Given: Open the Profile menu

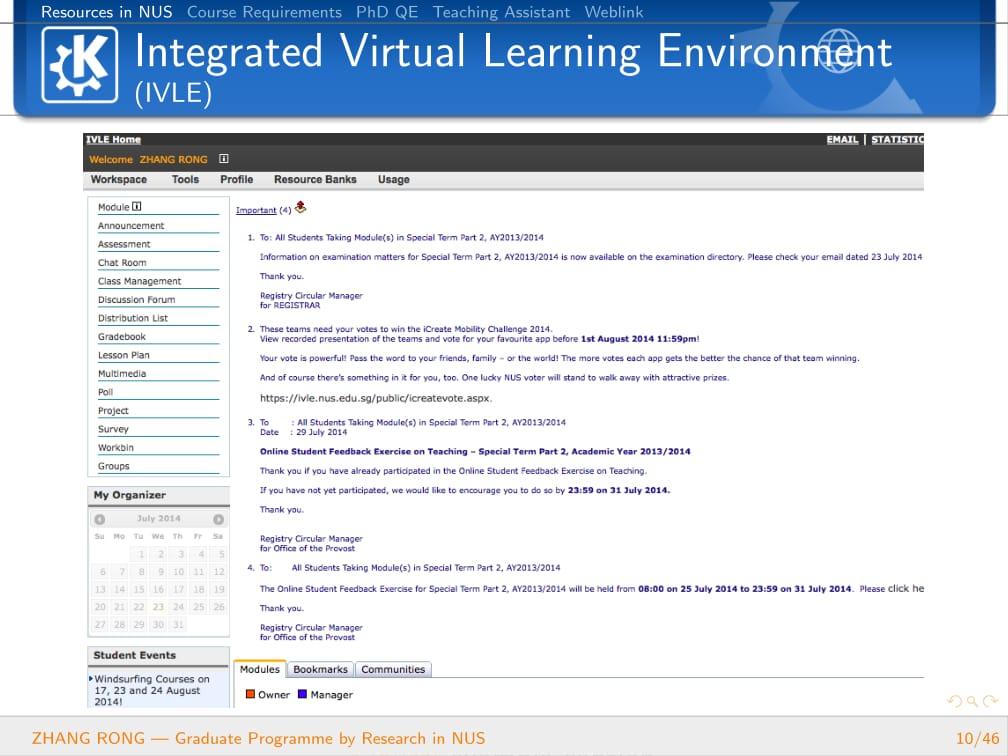Looking at the screenshot, I should click(237, 179).
